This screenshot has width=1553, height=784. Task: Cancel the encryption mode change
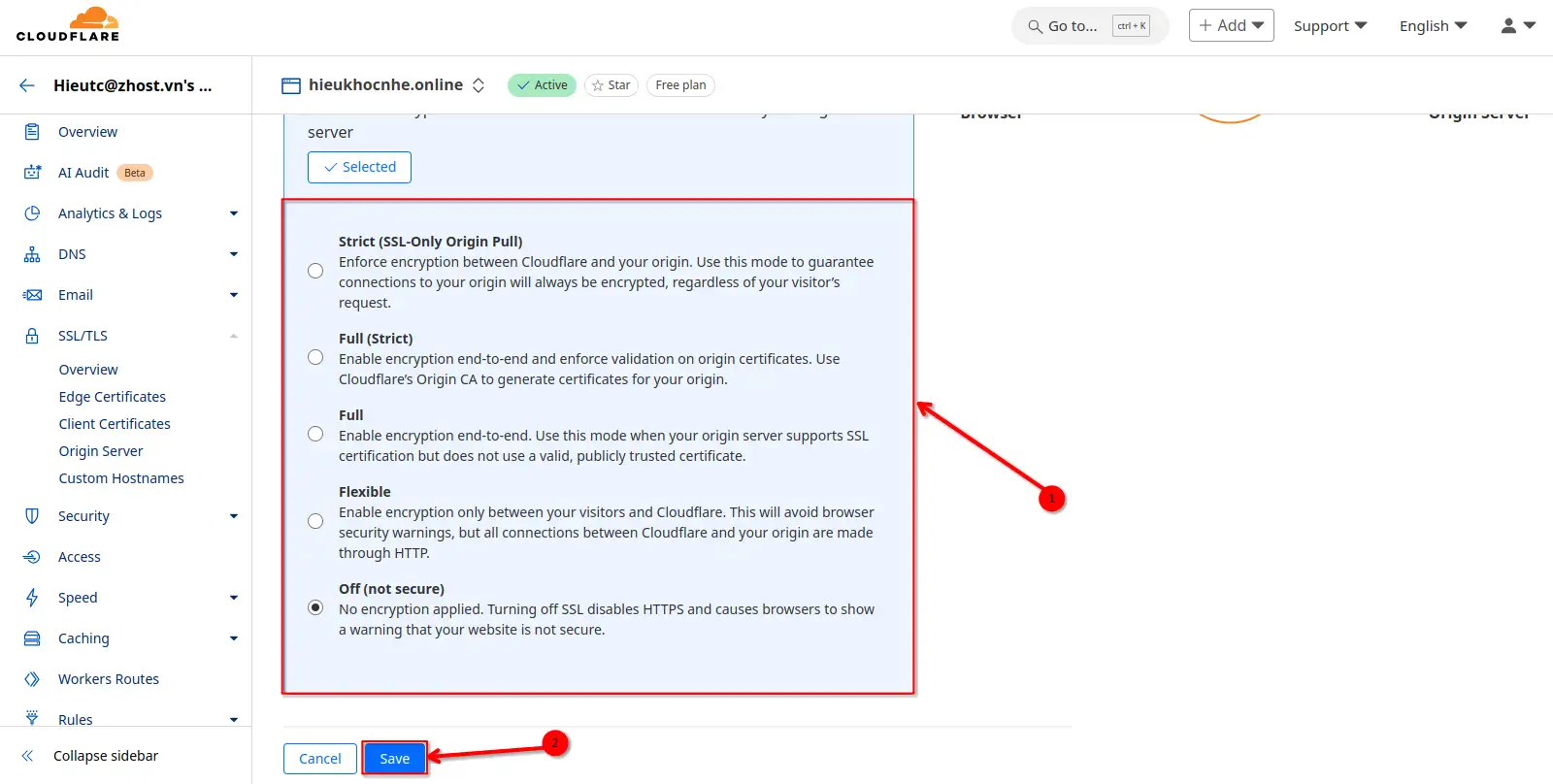tap(319, 759)
